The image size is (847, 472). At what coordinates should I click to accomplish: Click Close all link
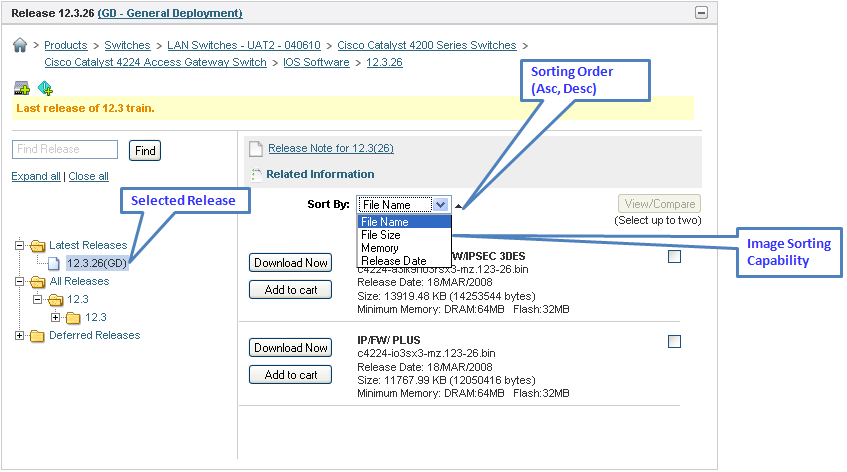tap(89, 177)
